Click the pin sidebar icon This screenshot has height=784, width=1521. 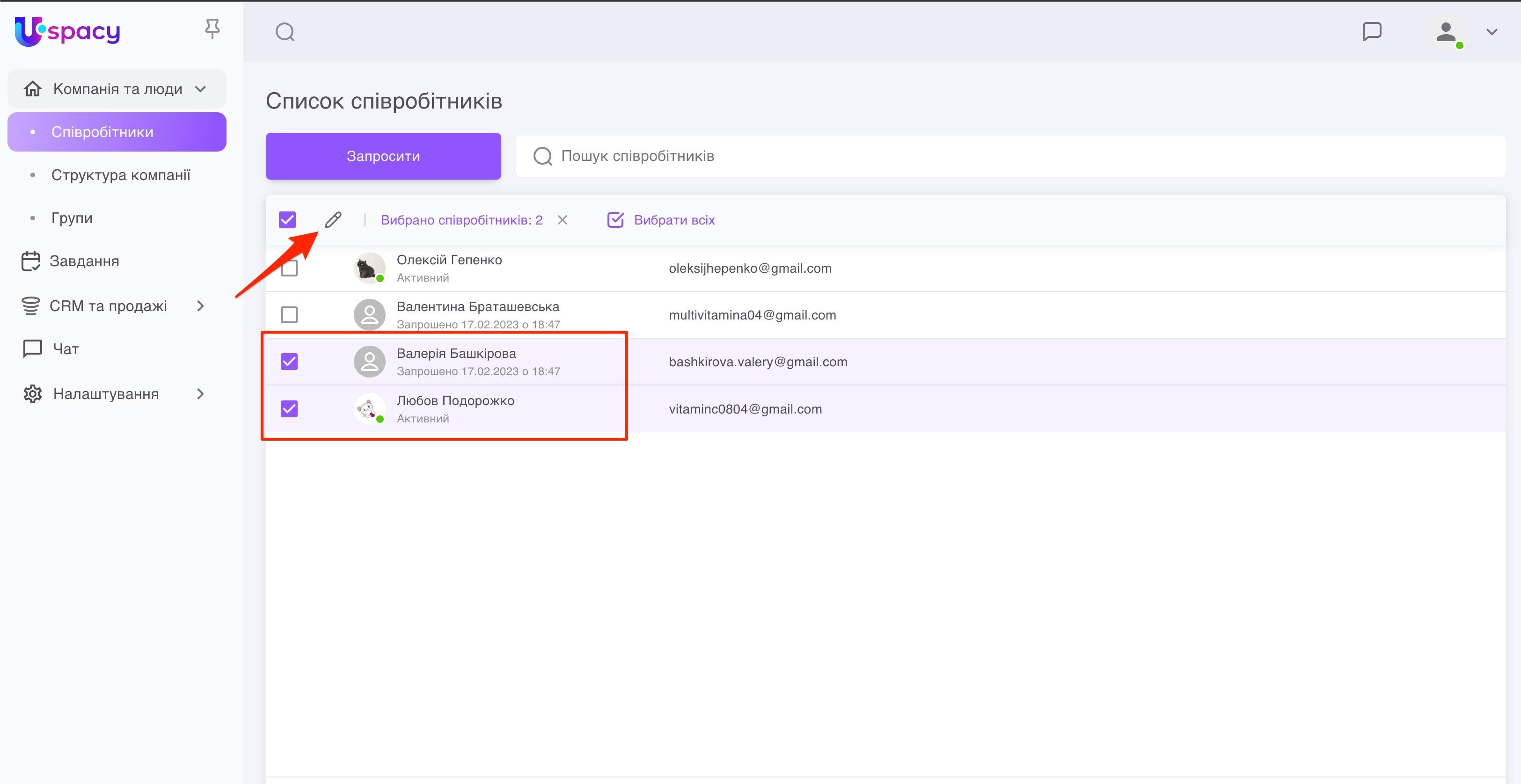tap(212, 29)
